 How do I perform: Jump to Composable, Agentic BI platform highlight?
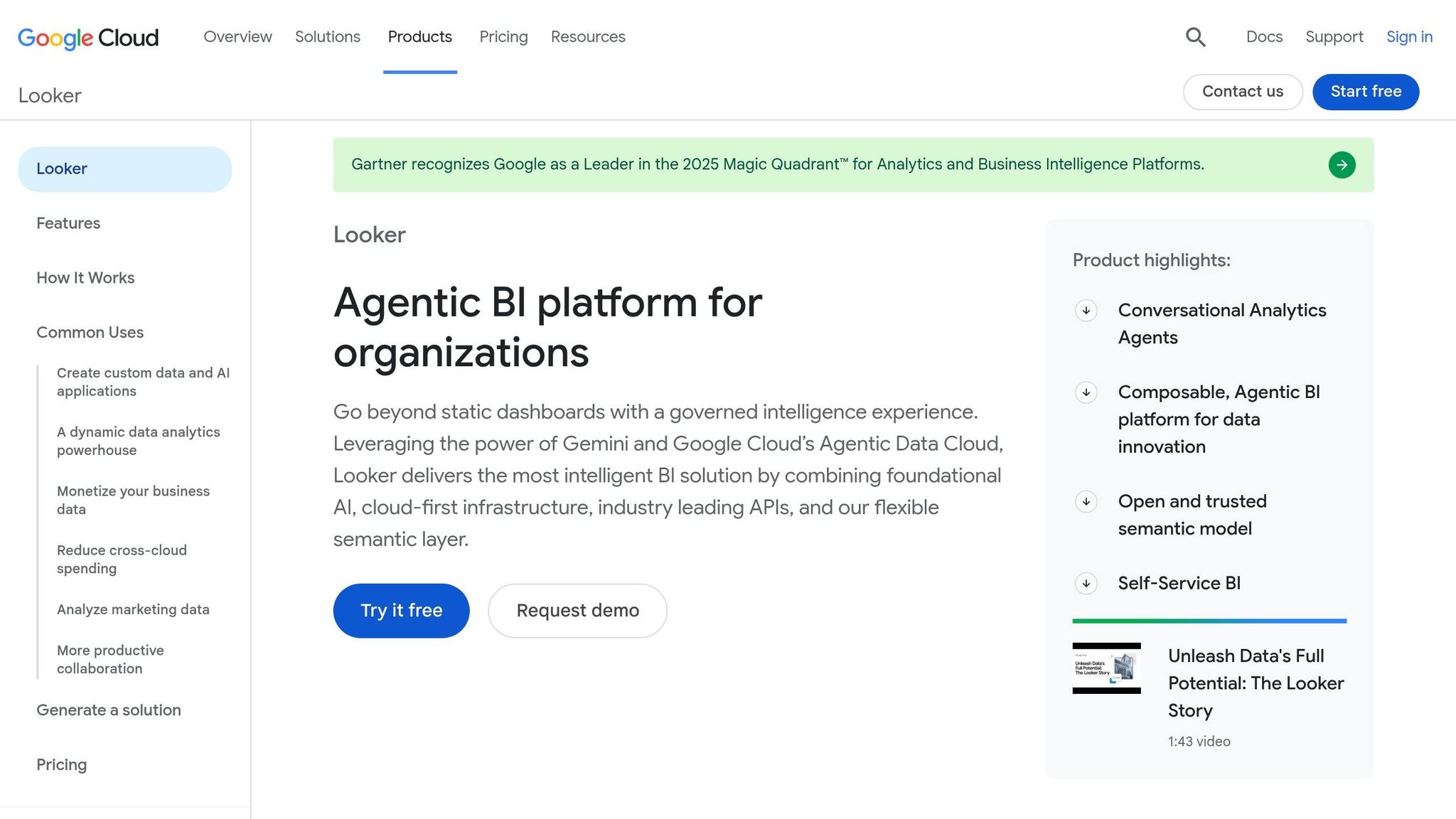[1219, 419]
